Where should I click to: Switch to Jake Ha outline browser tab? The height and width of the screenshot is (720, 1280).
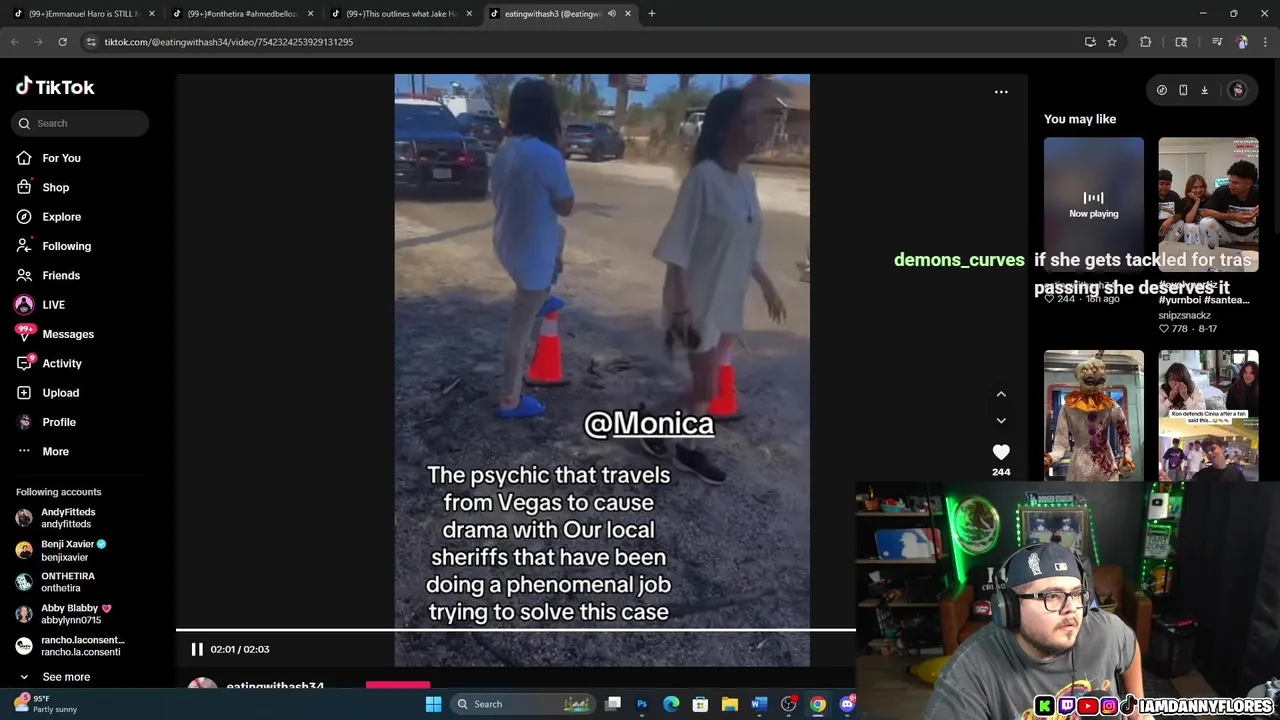pos(402,14)
